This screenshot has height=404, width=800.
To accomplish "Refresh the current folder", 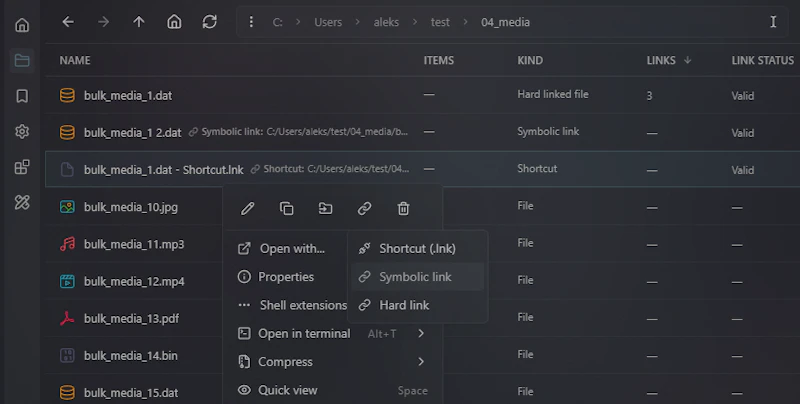I will [x=210, y=22].
